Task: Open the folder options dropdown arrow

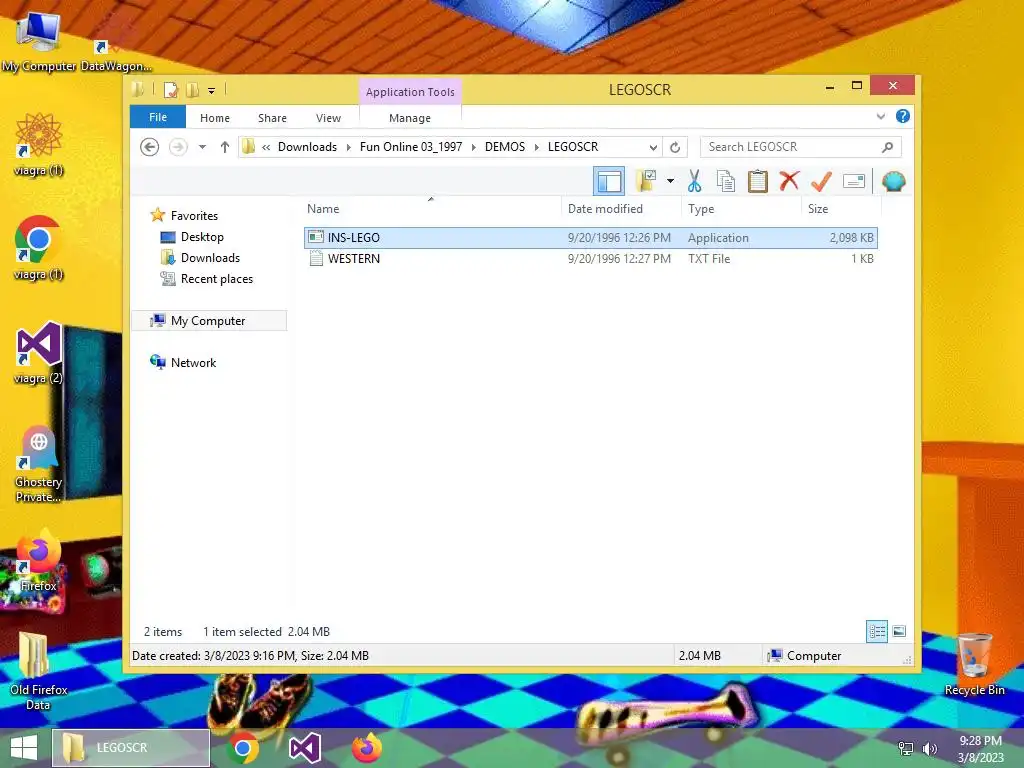Action: 670,181
